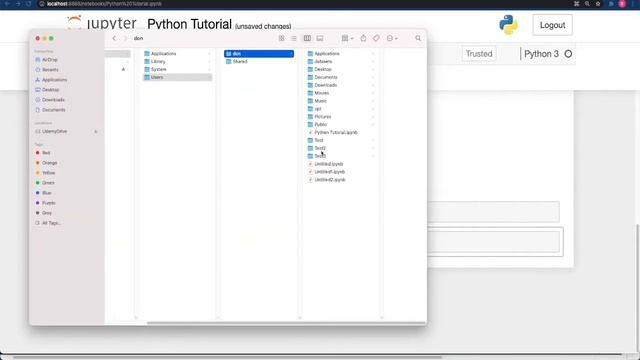
Task: Go forward in Finder window history
Action: (x=125, y=38)
